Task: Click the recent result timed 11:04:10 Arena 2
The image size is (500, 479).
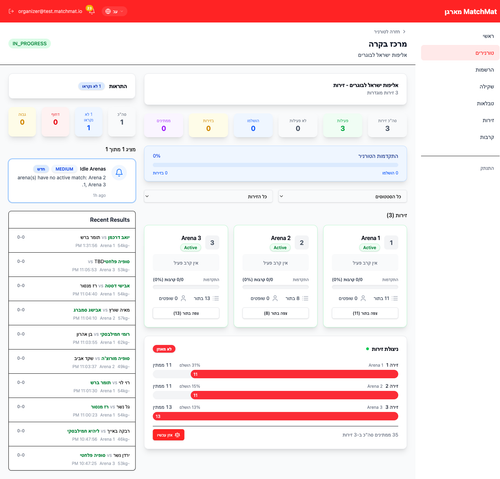Action: pos(72,313)
